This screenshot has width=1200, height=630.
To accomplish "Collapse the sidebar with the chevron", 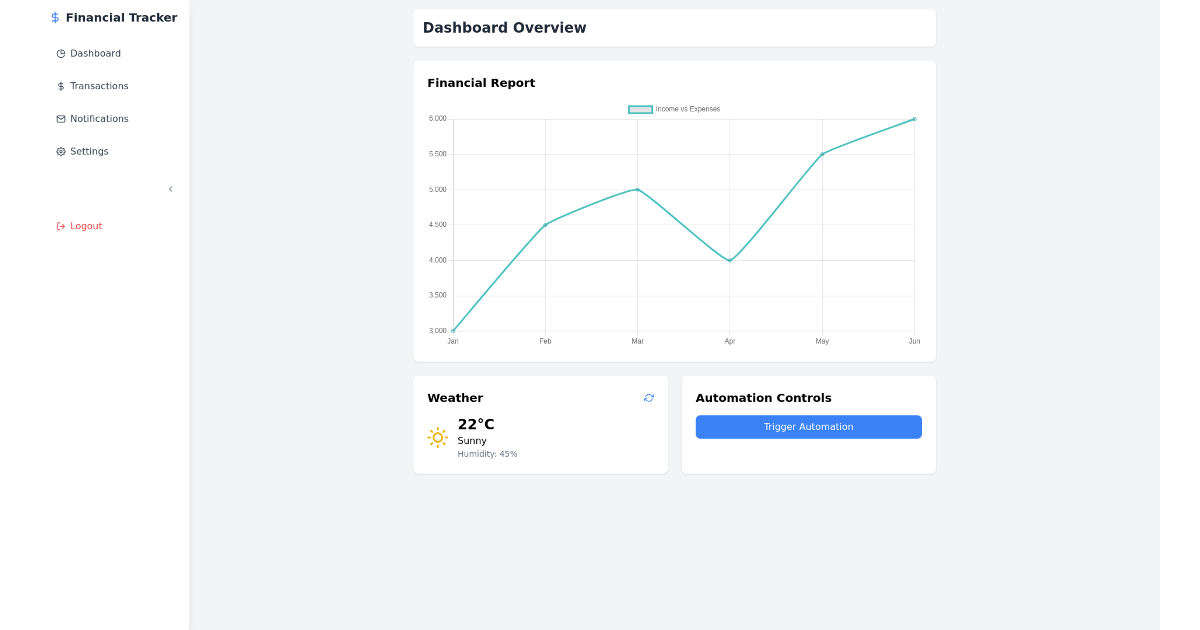I will [170, 189].
